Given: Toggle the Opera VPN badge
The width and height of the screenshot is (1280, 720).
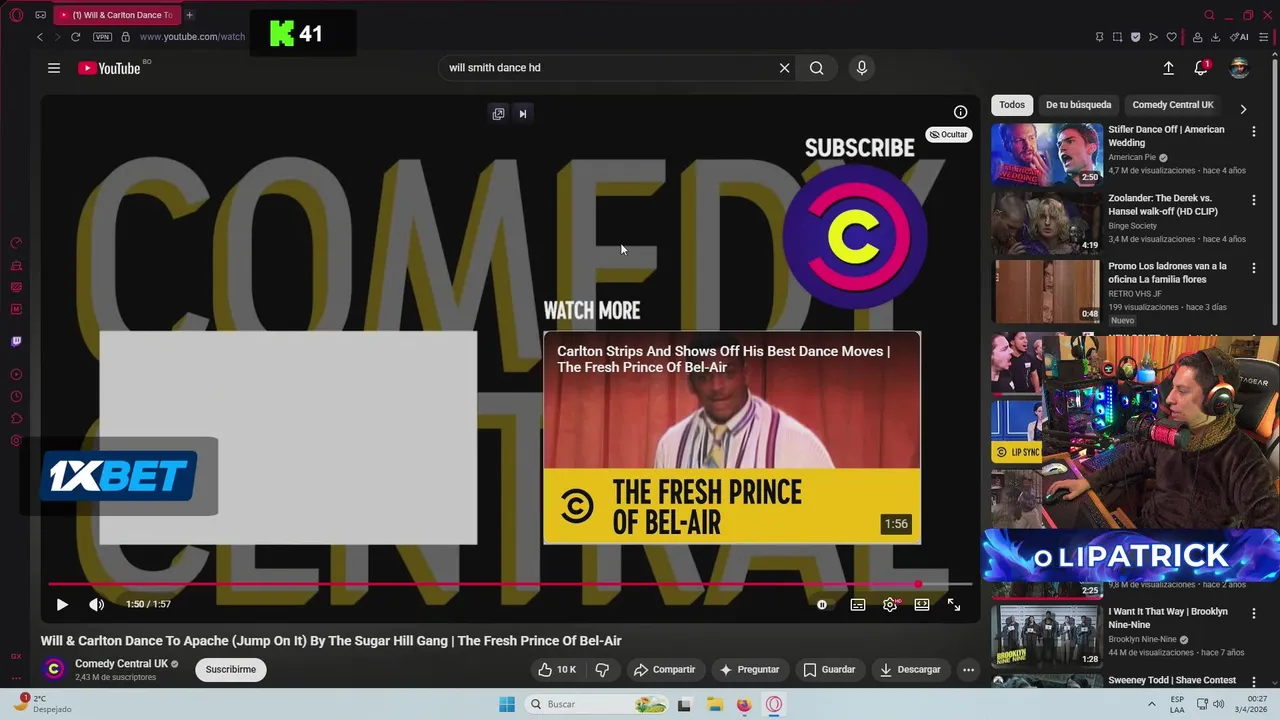Looking at the screenshot, I should click(102, 37).
